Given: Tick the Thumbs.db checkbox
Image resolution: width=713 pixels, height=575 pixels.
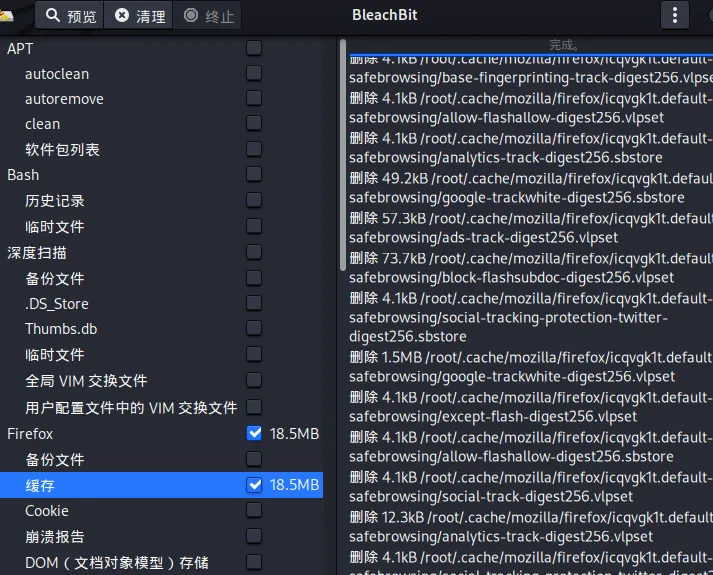Looking at the screenshot, I should [254, 328].
